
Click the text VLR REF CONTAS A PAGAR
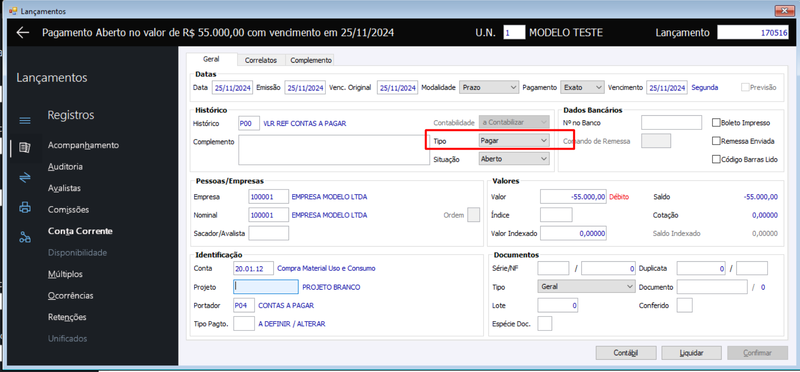(304, 122)
